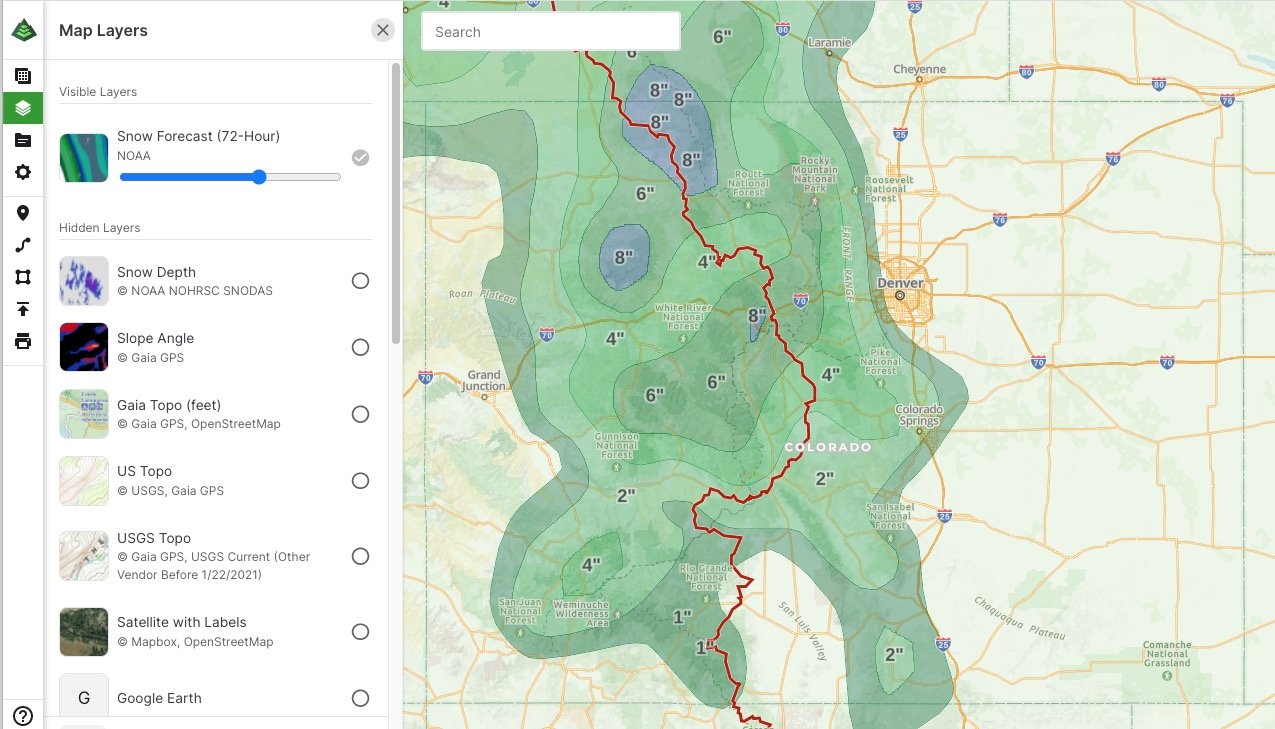The width and height of the screenshot is (1275, 729).
Task: Click the Routt National Forest label
Action: click(748, 184)
